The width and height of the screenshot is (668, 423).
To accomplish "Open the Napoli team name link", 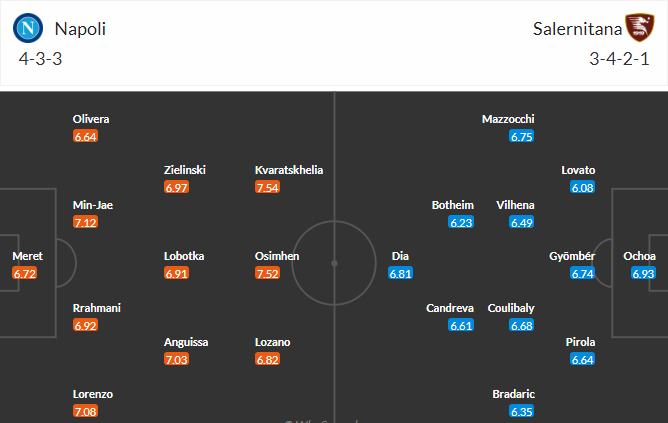I will coord(80,29).
